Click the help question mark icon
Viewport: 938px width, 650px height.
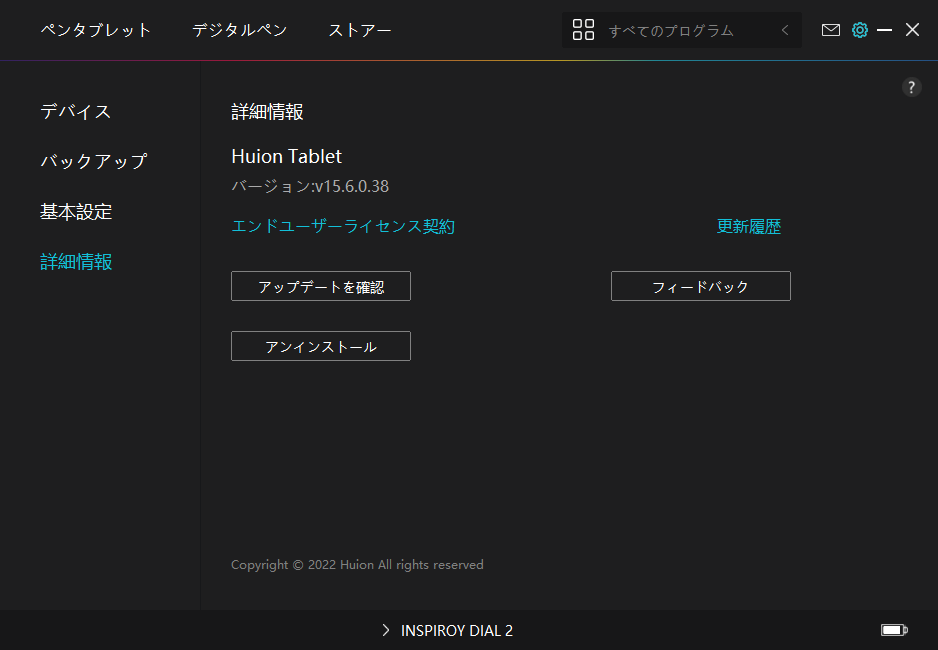(911, 87)
